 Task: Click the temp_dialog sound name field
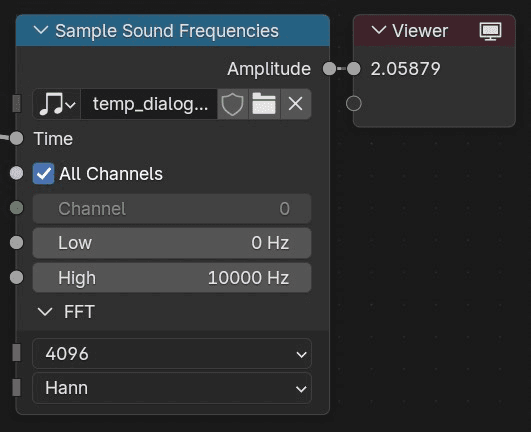pos(149,104)
